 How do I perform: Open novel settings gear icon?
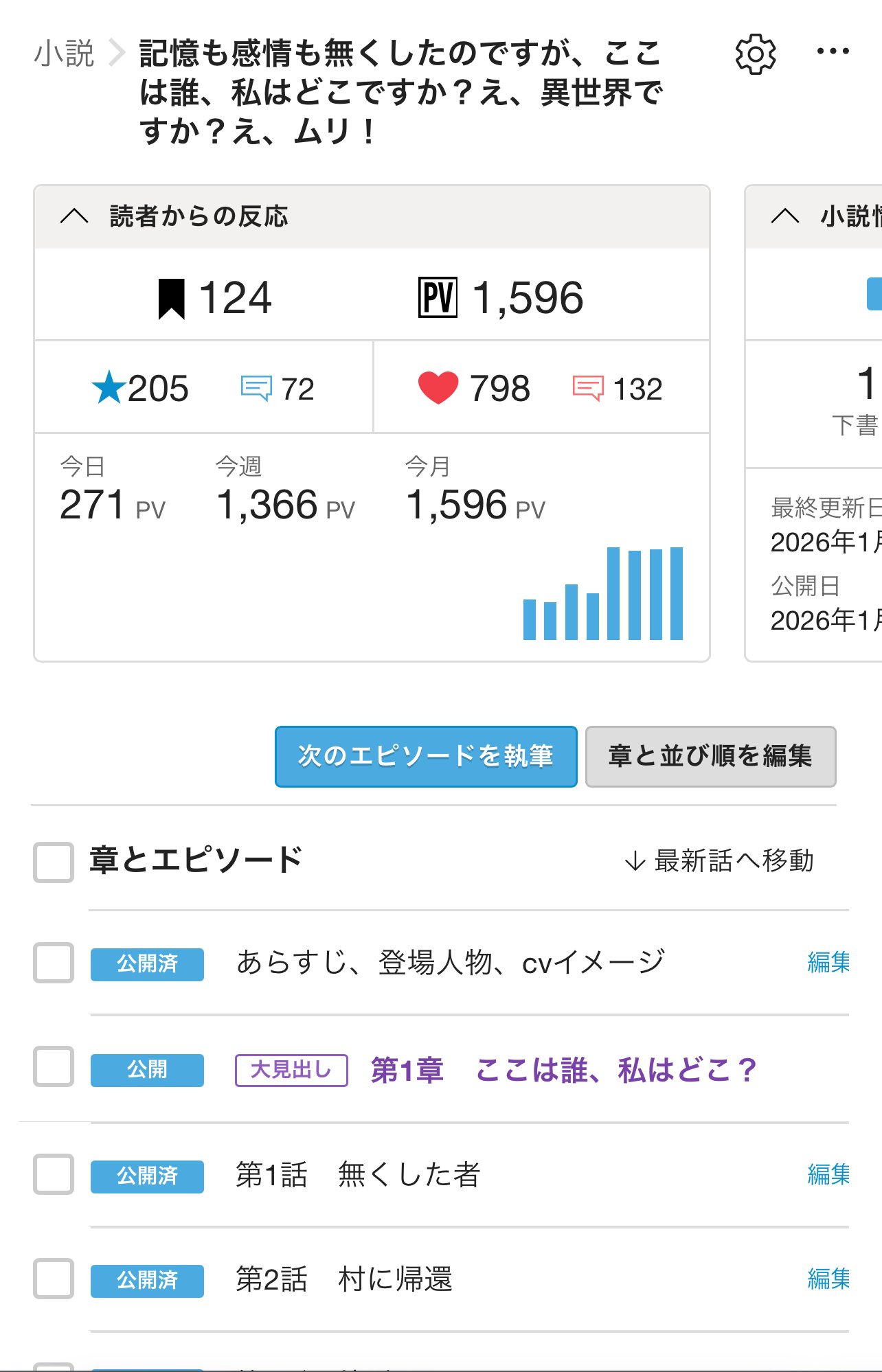755,54
